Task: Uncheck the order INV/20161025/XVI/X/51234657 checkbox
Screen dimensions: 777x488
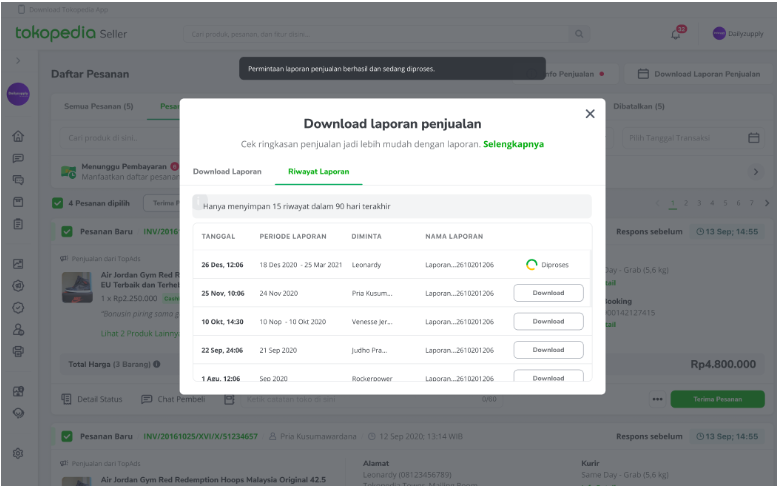Action: click(67, 436)
